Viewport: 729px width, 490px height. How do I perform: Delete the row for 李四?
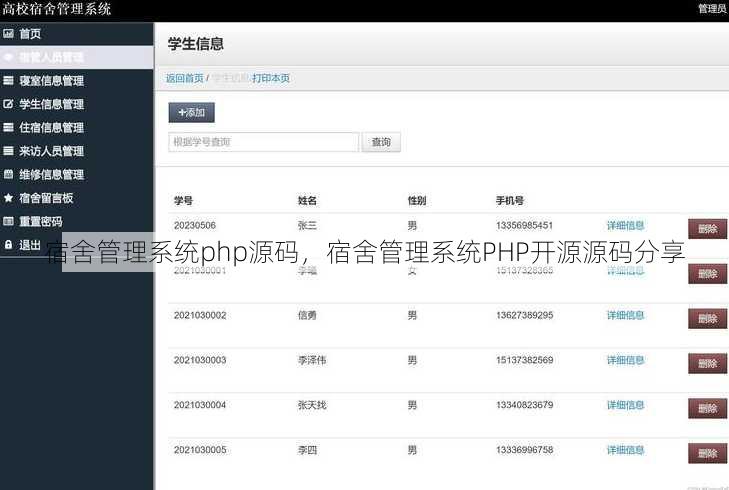coord(708,453)
